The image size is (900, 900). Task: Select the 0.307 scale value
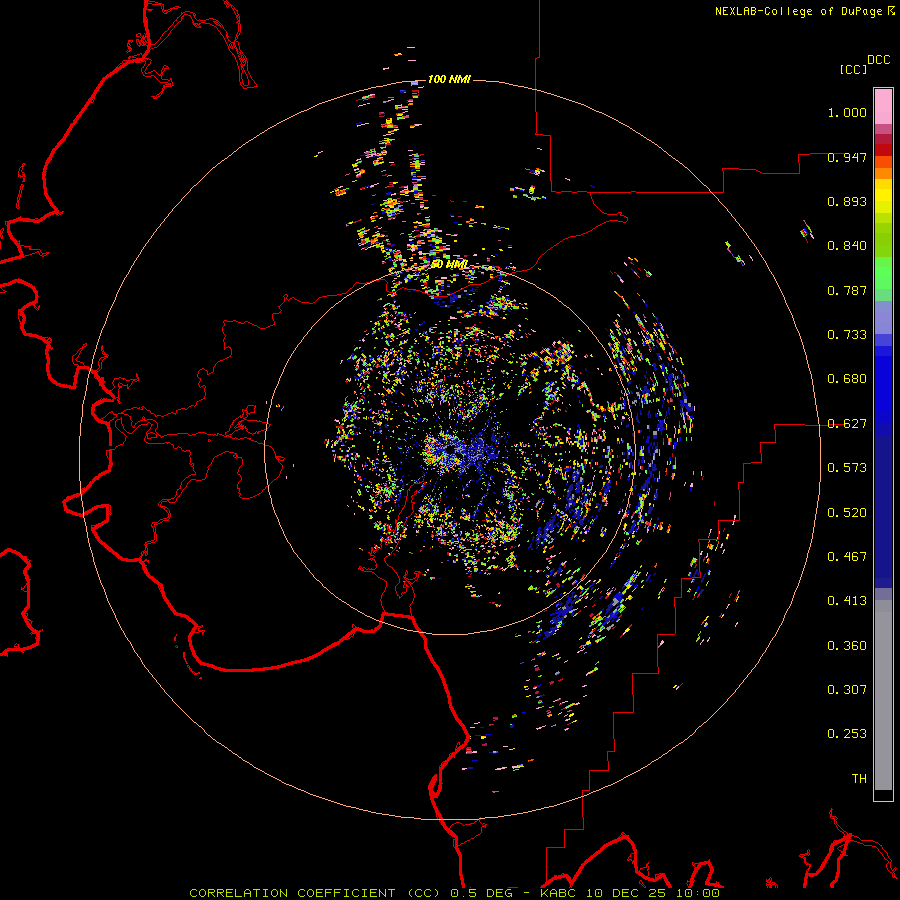click(x=847, y=690)
